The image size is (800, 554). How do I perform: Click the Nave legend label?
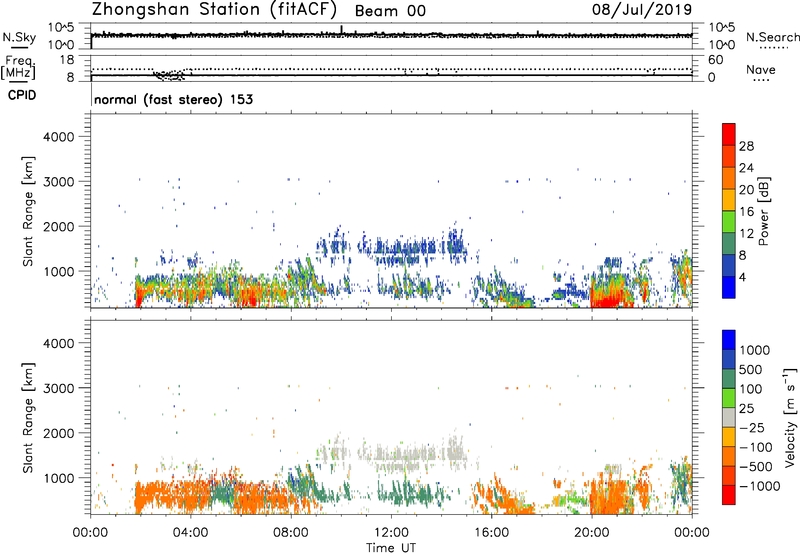(761, 69)
